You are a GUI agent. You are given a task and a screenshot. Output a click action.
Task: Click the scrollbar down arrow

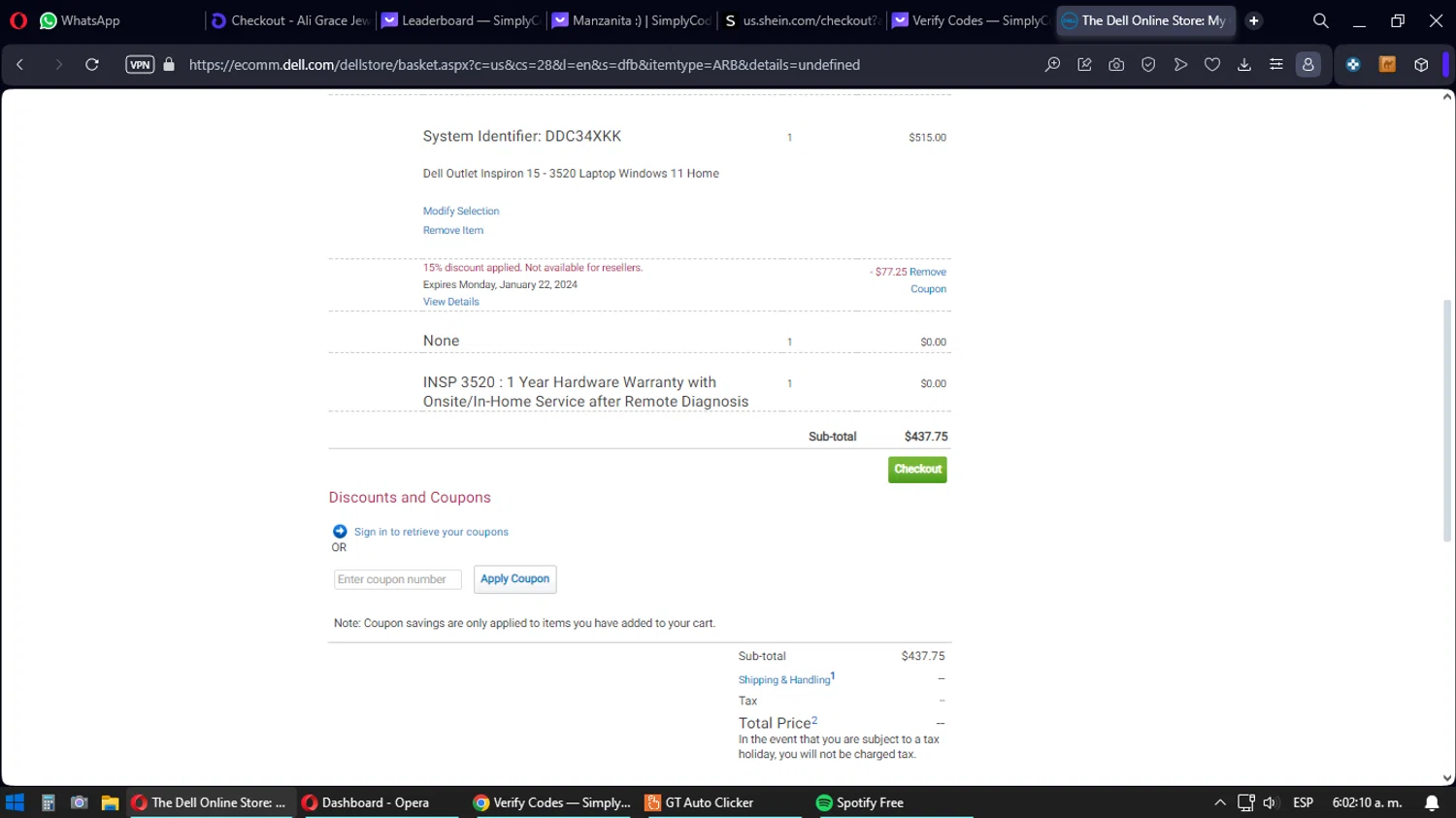point(1447,778)
